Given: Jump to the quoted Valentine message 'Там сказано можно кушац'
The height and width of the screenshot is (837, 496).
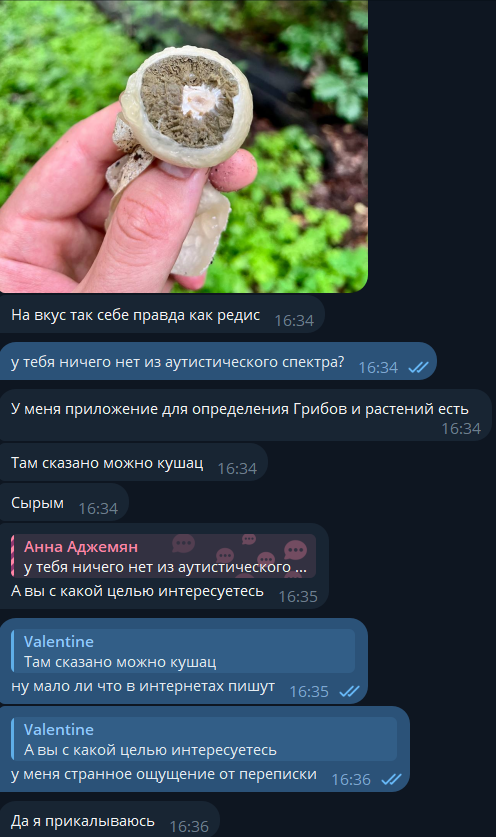Looking at the screenshot, I should tap(183, 651).
